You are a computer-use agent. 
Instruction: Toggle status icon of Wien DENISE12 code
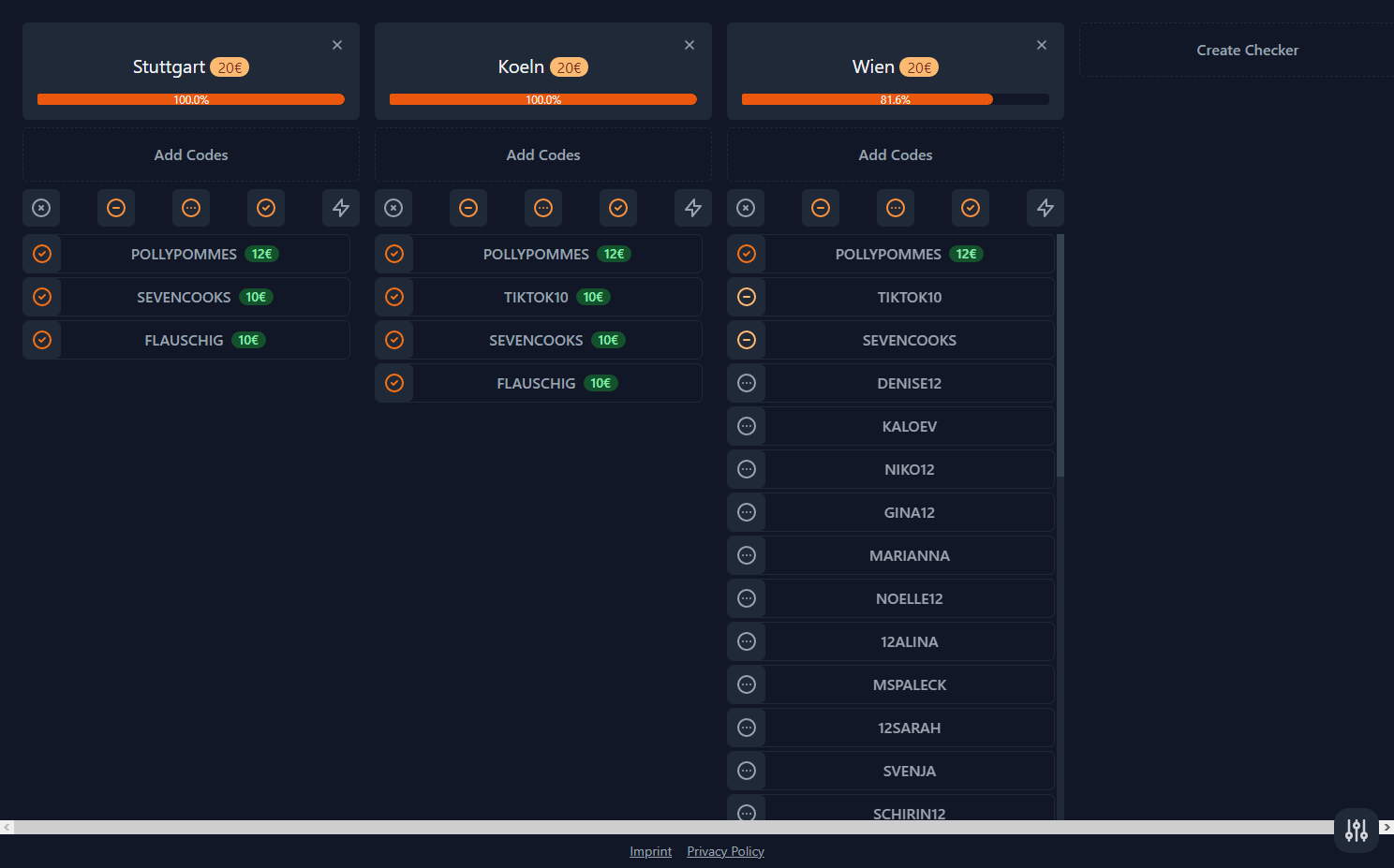(747, 383)
